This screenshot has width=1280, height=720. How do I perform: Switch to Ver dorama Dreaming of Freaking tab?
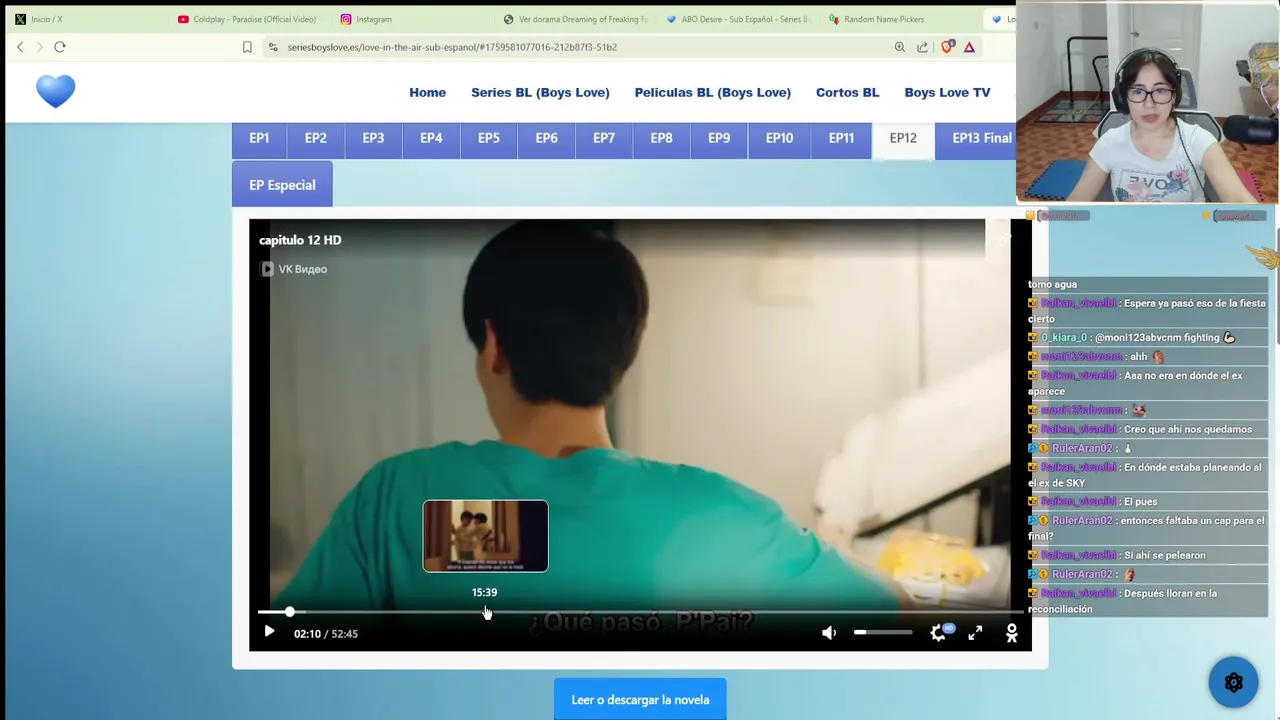[575, 19]
